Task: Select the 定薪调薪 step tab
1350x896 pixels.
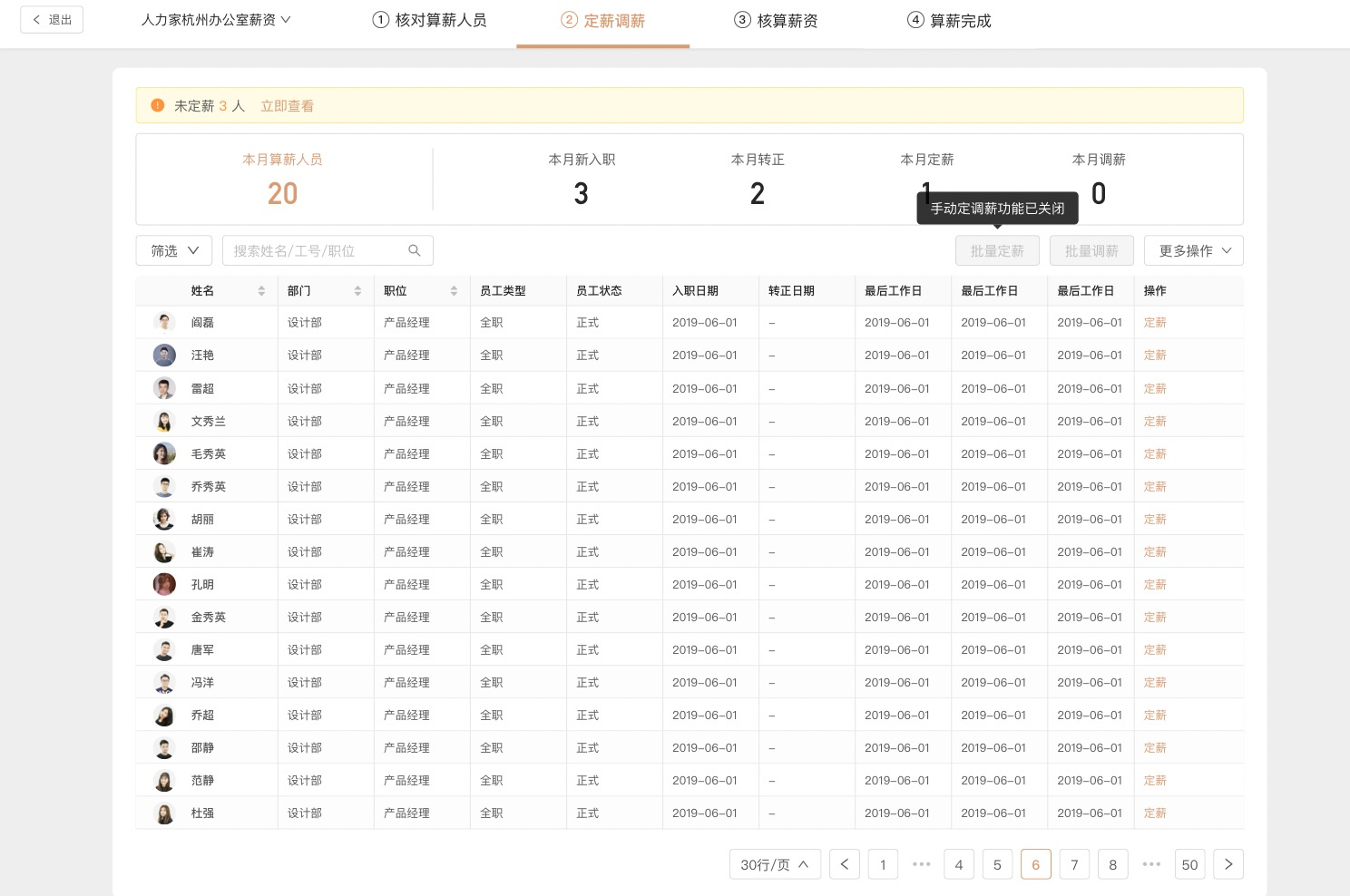Action: click(602, 21)
